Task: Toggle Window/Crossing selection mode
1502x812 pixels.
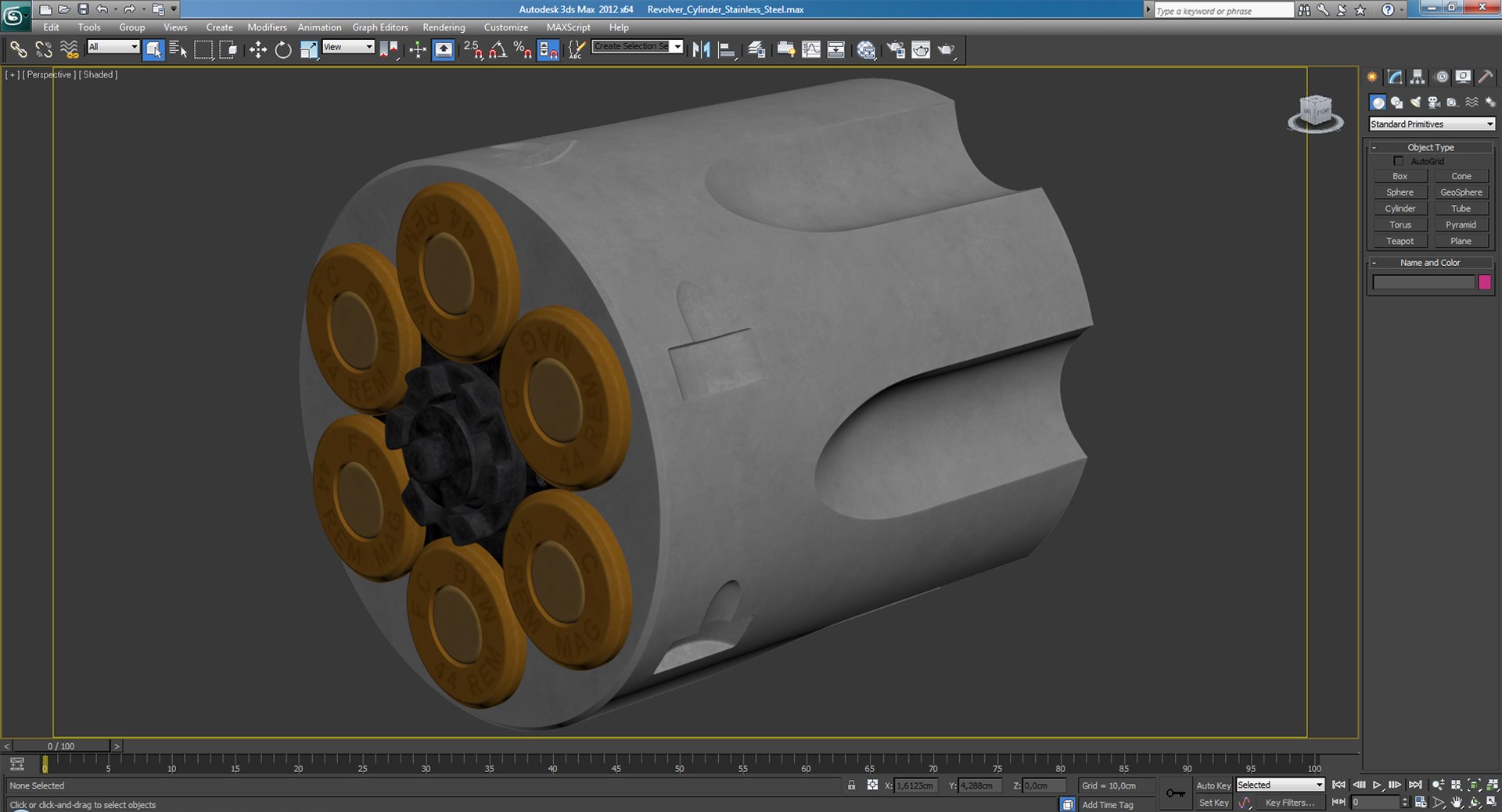Action: [228, 49]
